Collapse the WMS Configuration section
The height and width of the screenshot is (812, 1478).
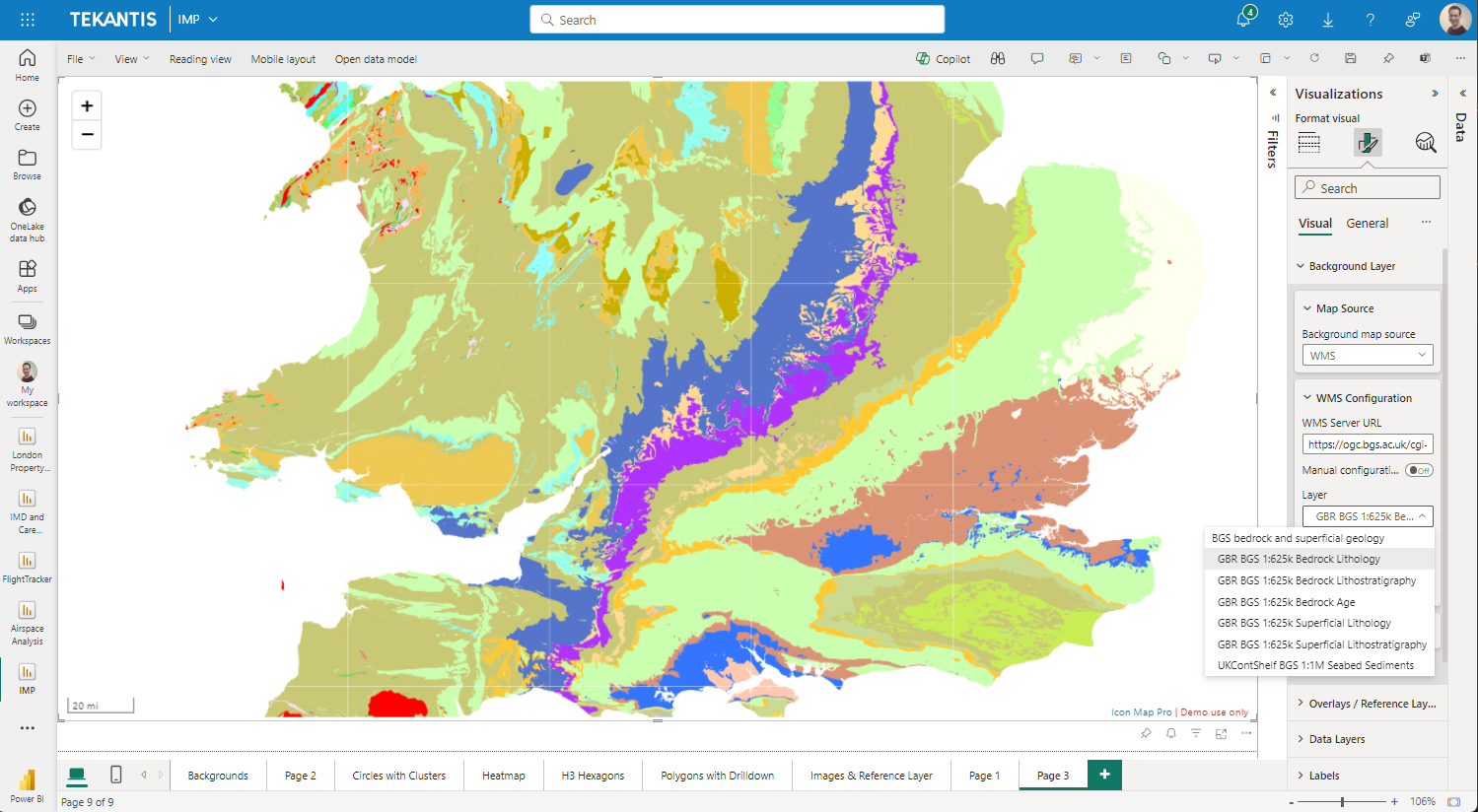click(x=1307, y=398)
